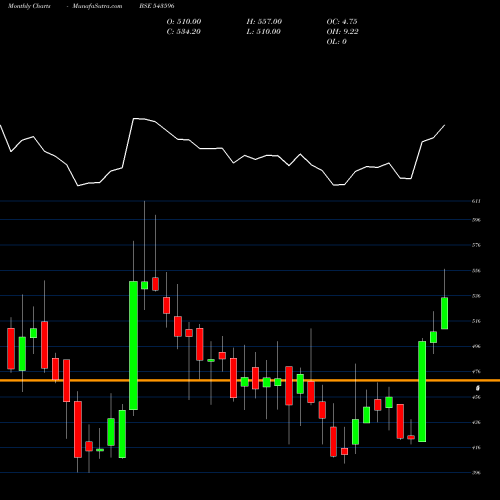The image size is (500, 500).
Task: Click the MunafaSutra.com label
Action: pos(97,6)
